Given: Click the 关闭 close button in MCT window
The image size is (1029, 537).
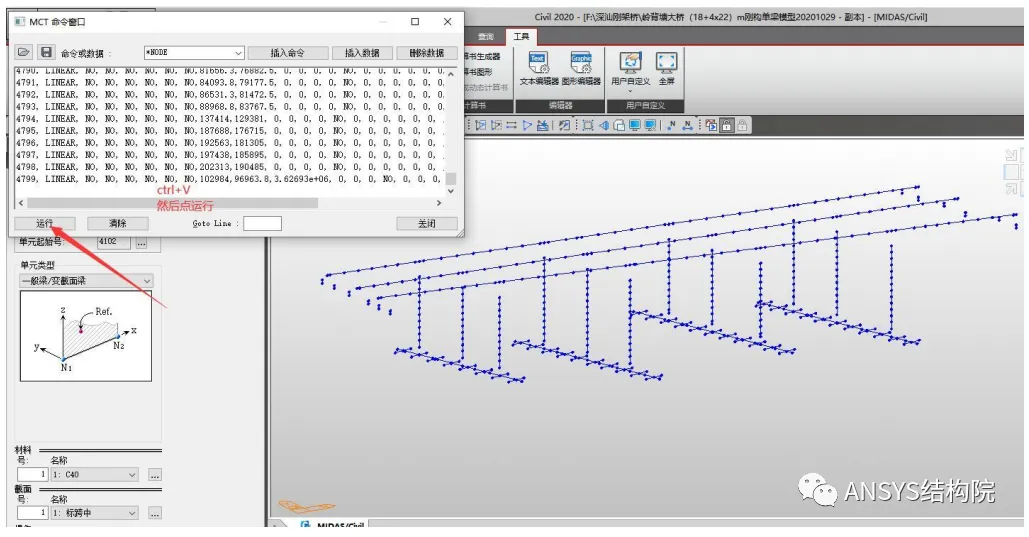Looking at the screenshot, I should click(x=427, y=223).
